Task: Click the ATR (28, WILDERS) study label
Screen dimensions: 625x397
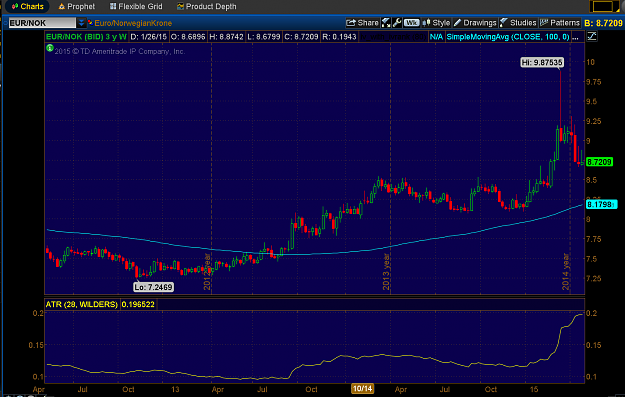Action: point(82,304)
